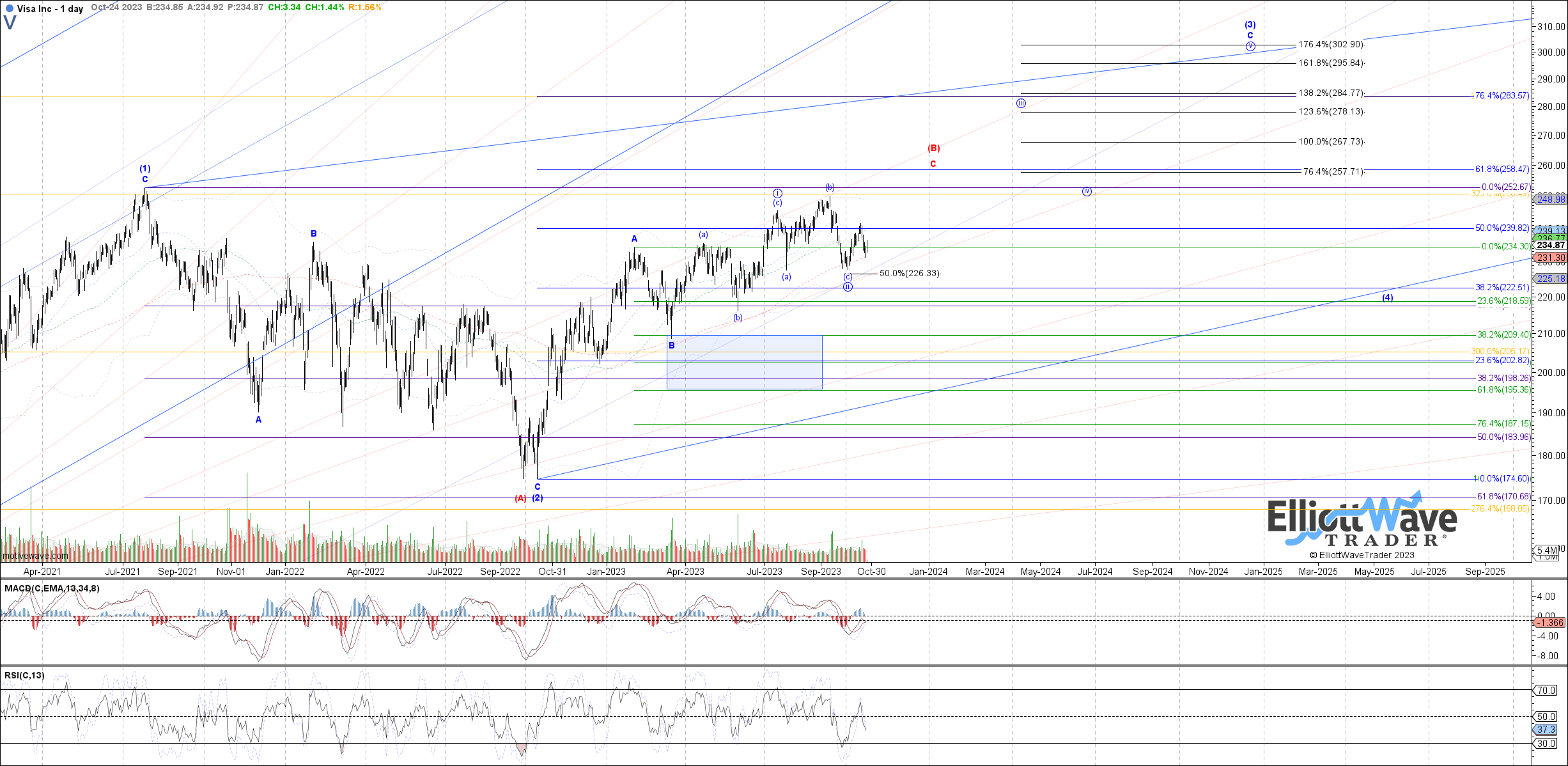Click the red (B) wave label annotation

[x=935, y=148]
